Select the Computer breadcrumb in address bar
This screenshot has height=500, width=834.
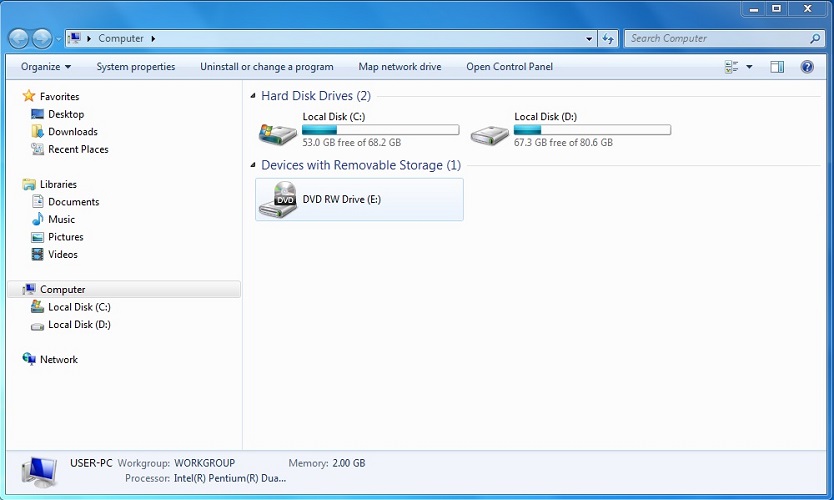[x=121, y=38]
